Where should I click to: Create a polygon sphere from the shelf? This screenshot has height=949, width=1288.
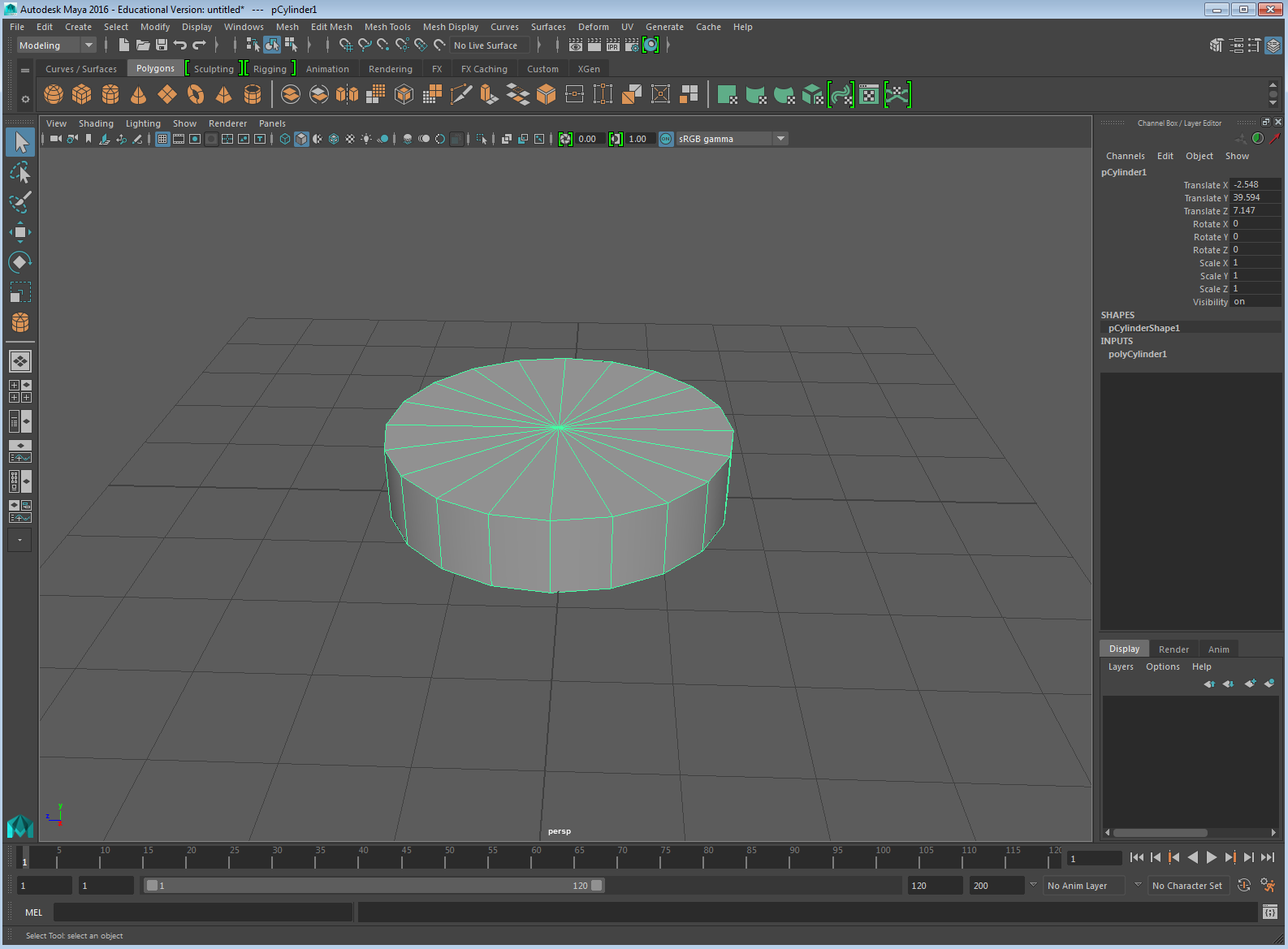tap(54, 95)
